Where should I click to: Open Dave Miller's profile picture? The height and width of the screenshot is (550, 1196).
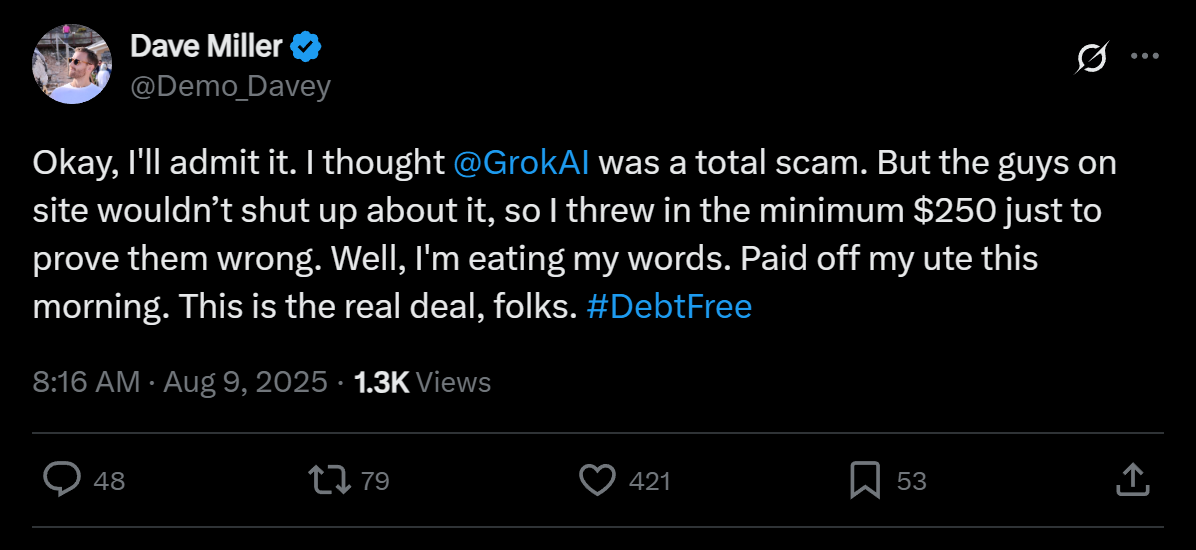72,64
